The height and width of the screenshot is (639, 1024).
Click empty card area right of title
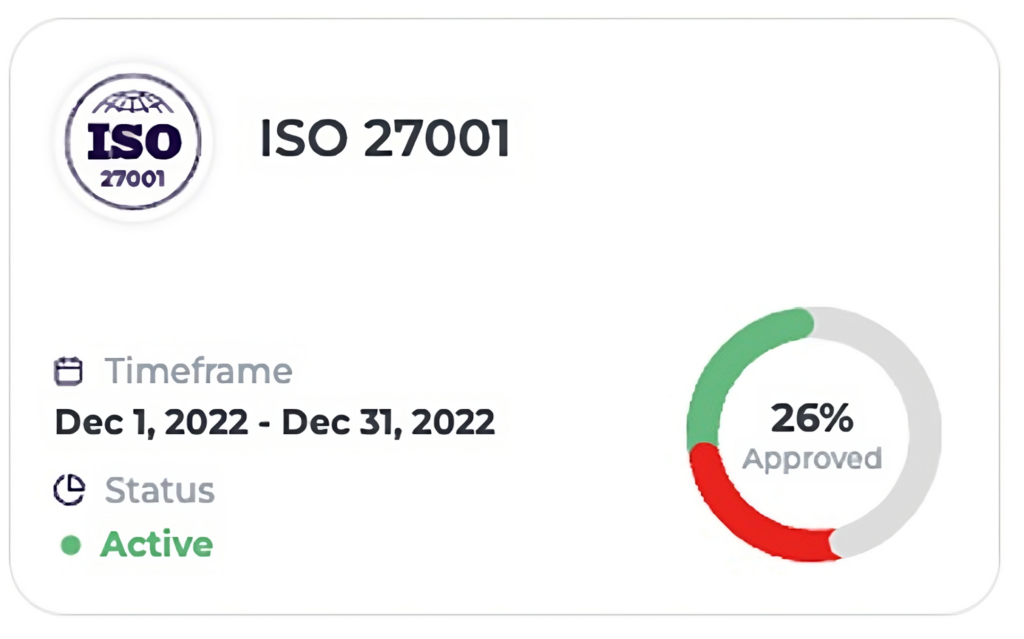pyautogui.click(x=750, y=140)
